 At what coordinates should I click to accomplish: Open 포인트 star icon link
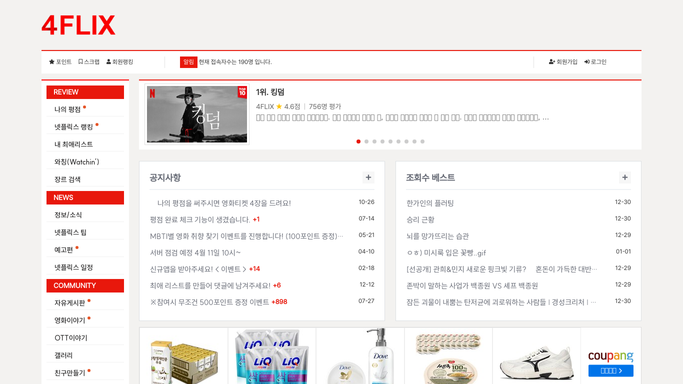[60, 62]
